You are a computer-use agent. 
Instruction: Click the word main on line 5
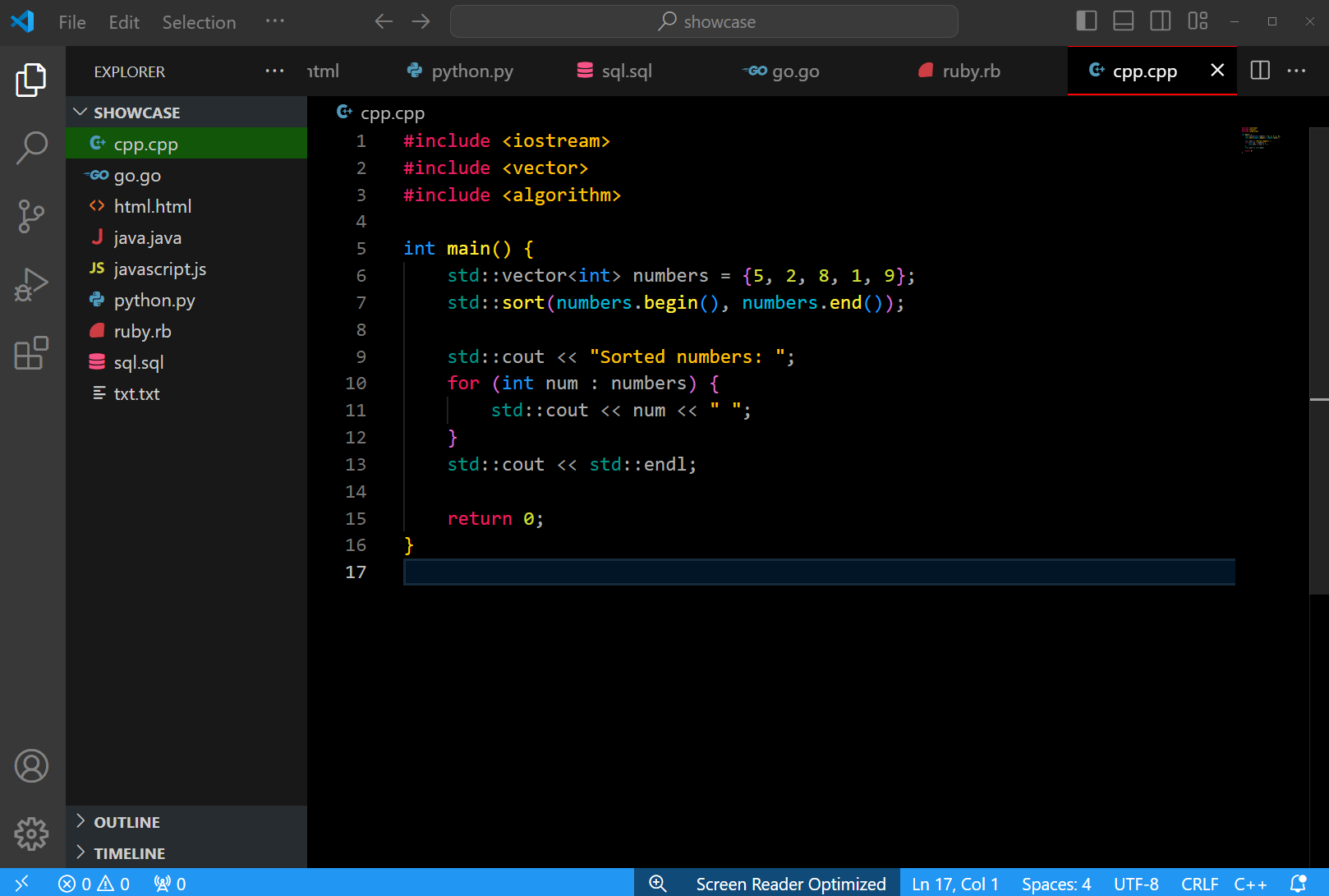(468, 249)
